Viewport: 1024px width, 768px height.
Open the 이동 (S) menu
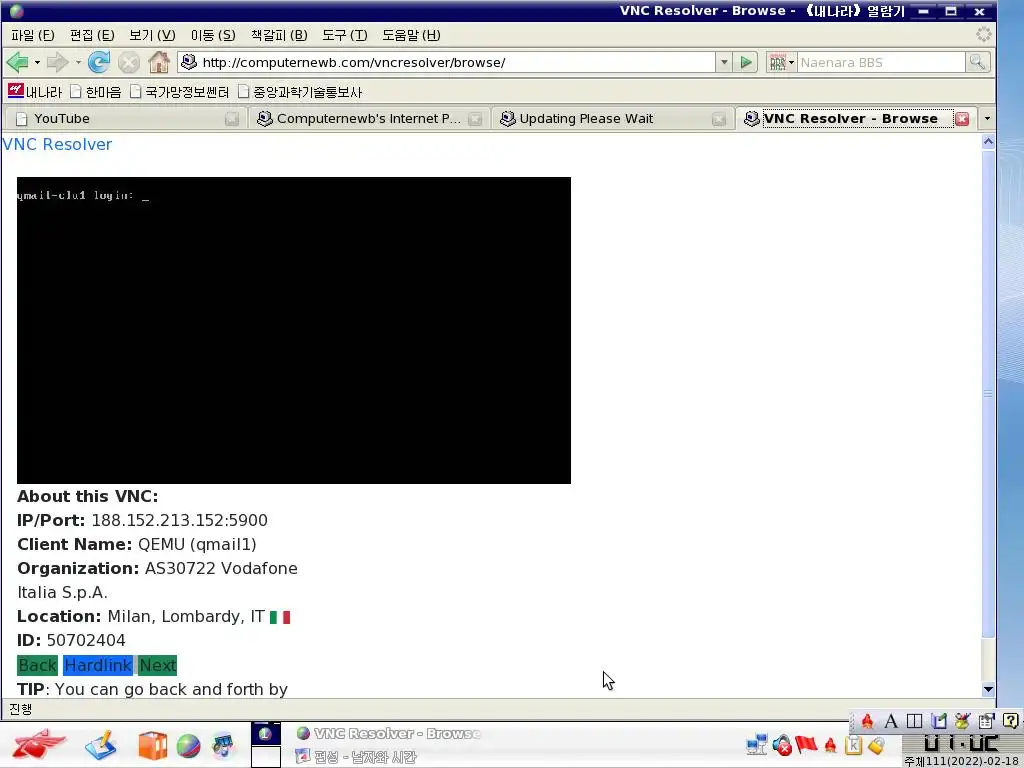[x=213, y=35]
